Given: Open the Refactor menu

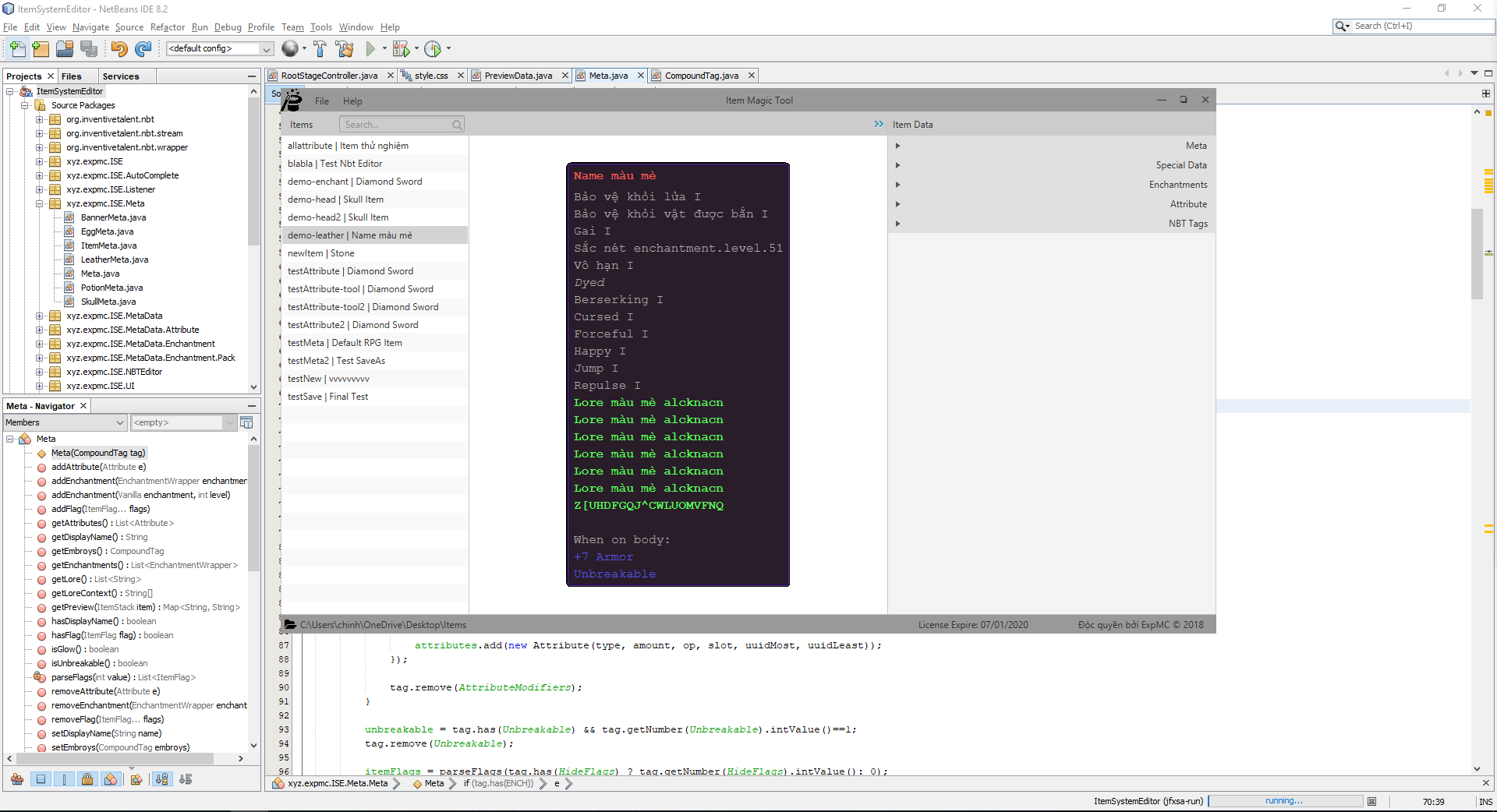Looking at the screenshot, I should pyautogui.click(x=167, y=27).
